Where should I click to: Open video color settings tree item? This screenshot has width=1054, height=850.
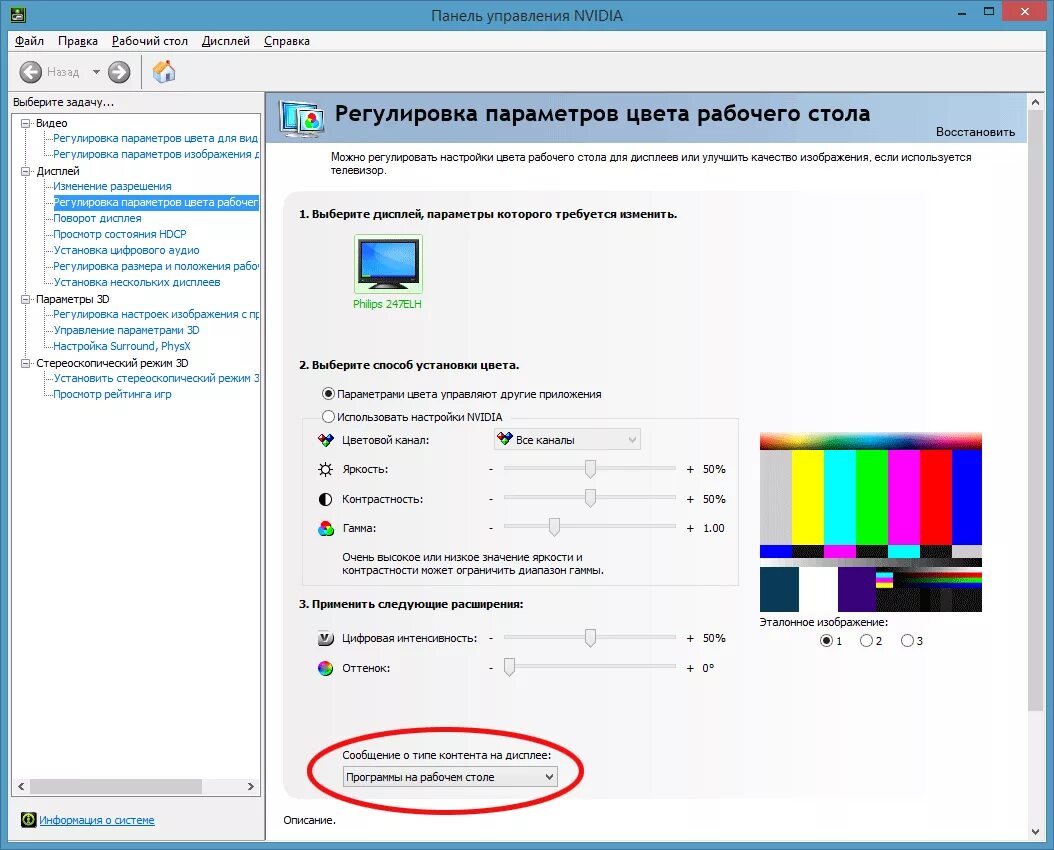[x=155, y=138]
